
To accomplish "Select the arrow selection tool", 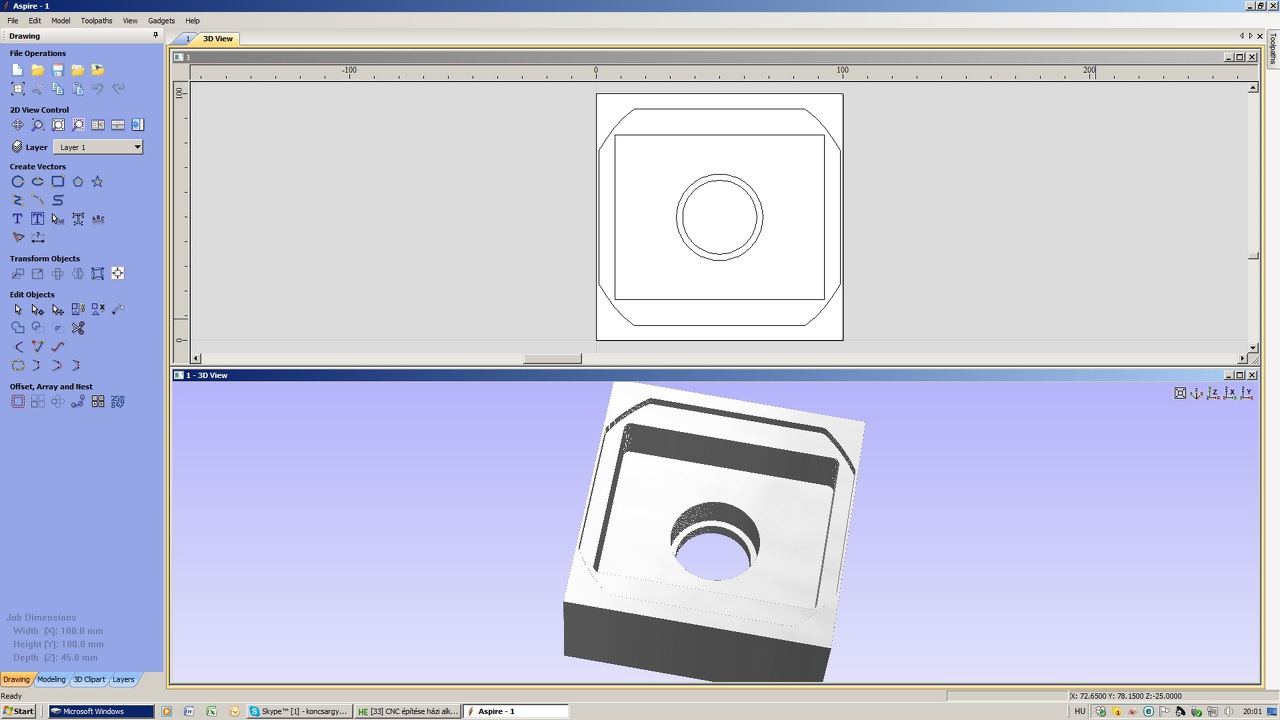I will pyautogui.click(x=17, y=310).
